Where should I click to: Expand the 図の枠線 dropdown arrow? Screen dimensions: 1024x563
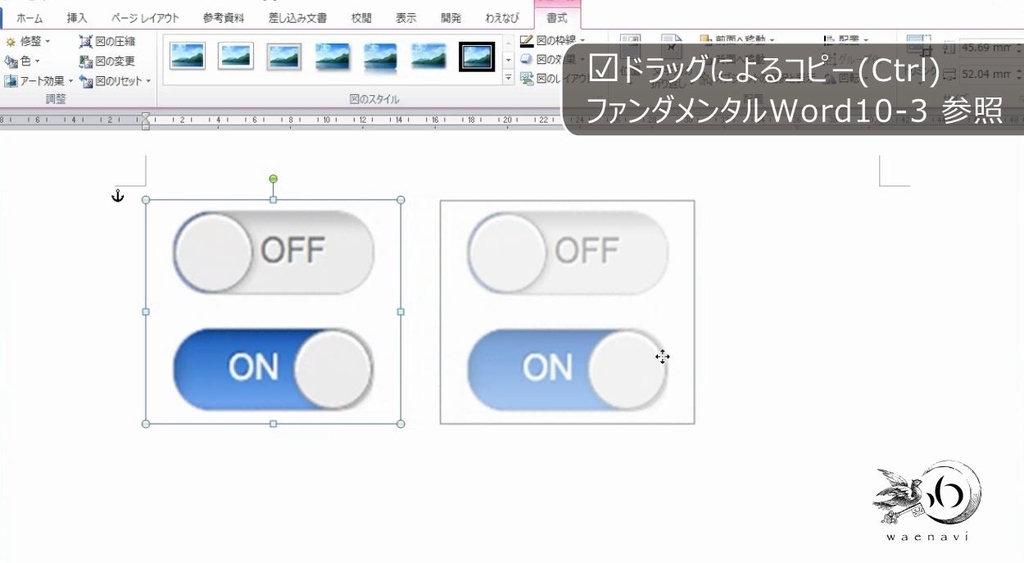[x=582, y=40]
